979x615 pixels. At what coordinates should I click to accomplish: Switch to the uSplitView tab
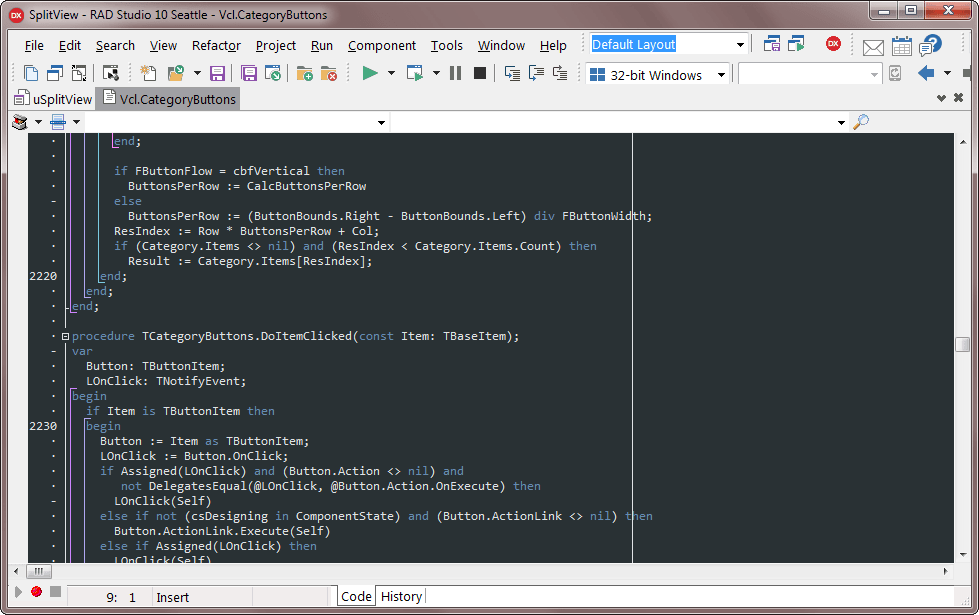(54, 99)
